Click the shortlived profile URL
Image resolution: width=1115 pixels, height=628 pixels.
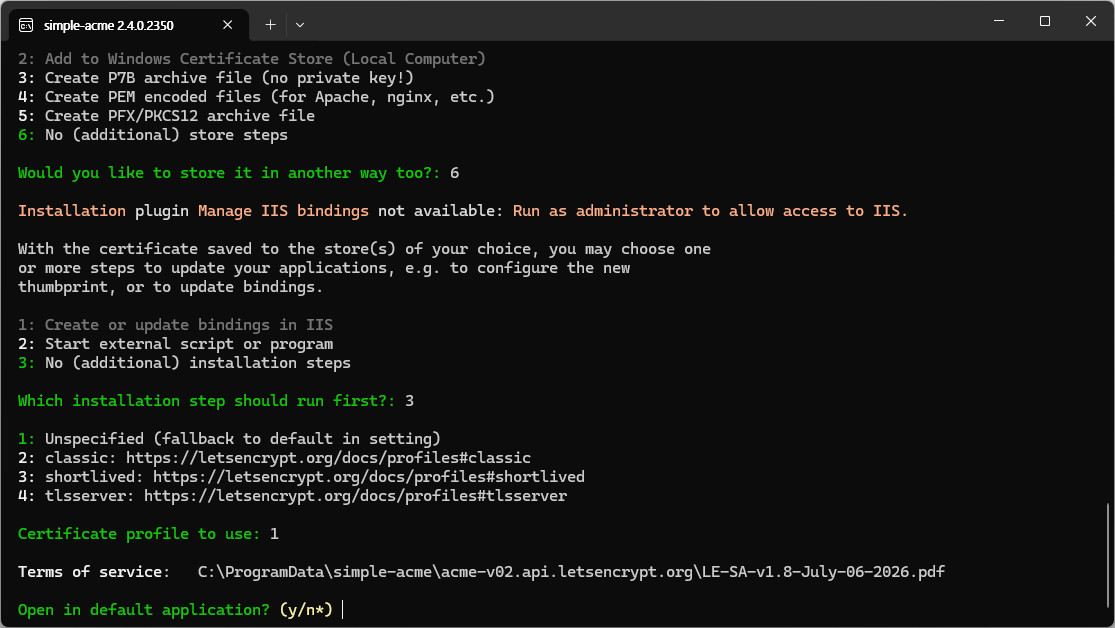coord(368,477)
